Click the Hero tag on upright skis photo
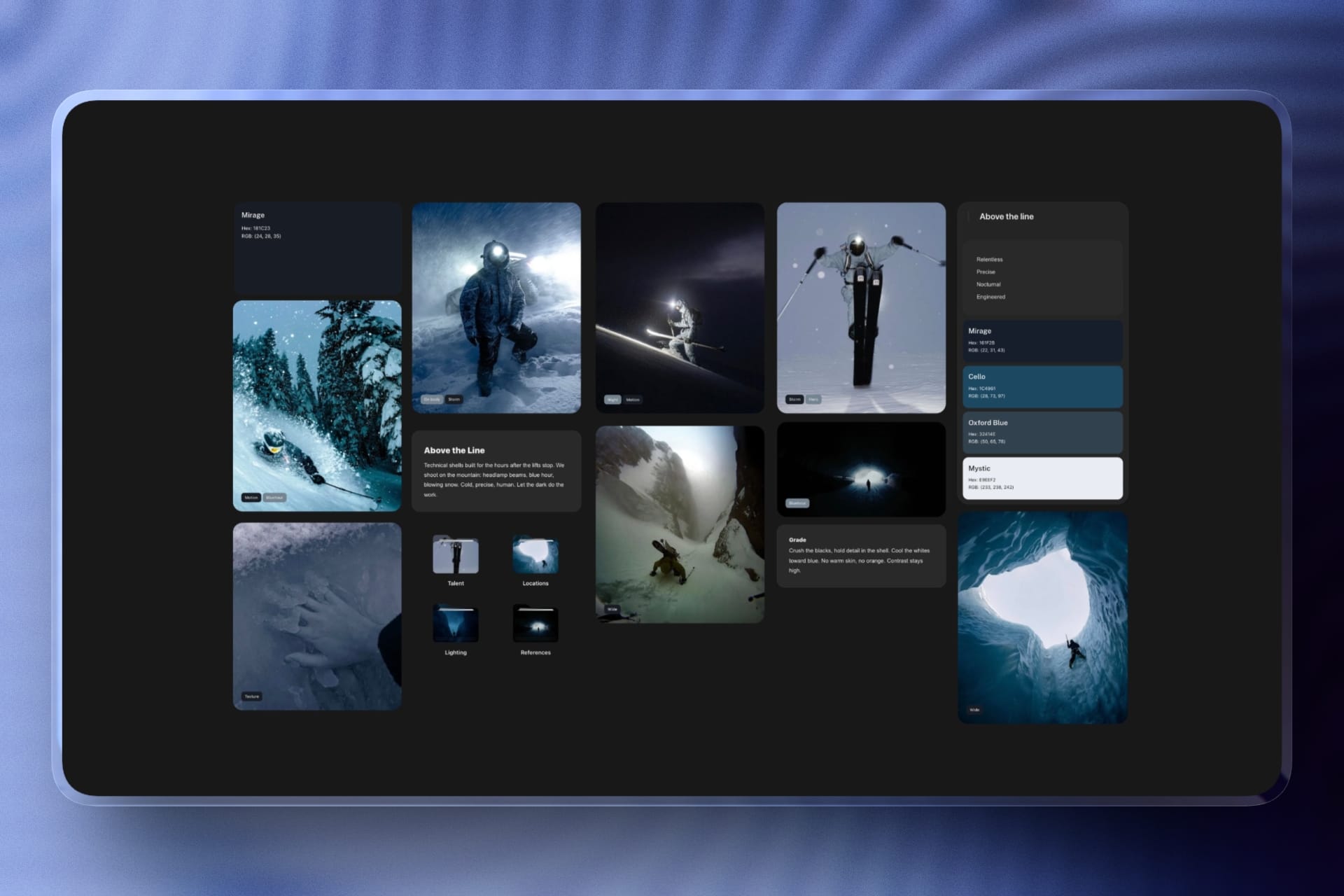The height and width of the screenshot is (896, 1344). (813, 400)
